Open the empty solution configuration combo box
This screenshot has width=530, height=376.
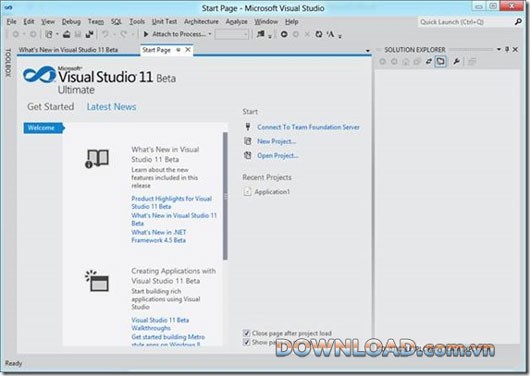pyautogui.click(x=232, y=34)
